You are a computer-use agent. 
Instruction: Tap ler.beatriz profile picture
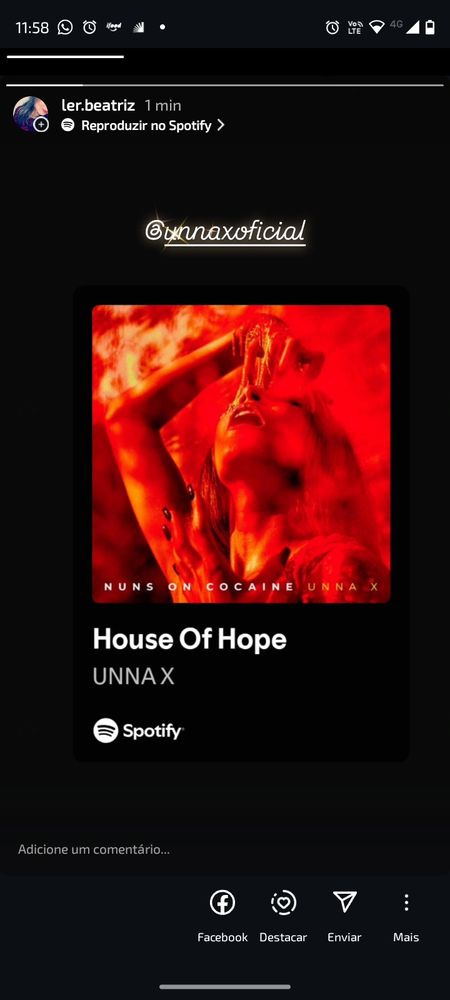[30, 114]
